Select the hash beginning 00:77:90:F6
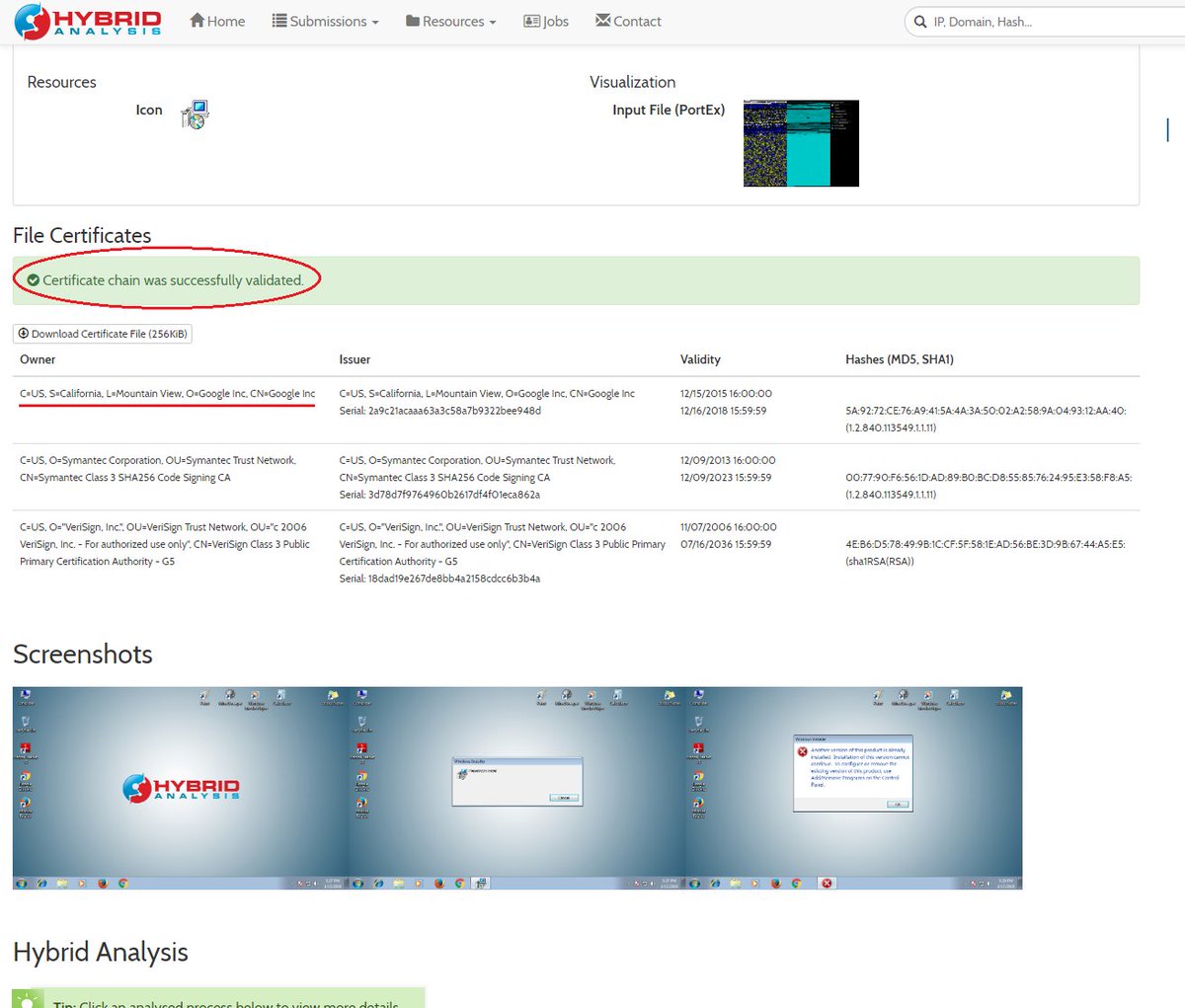Image resolution: width=1185 pixels, height=1008 pixels. pyautogui.click(x=988, y=478)
